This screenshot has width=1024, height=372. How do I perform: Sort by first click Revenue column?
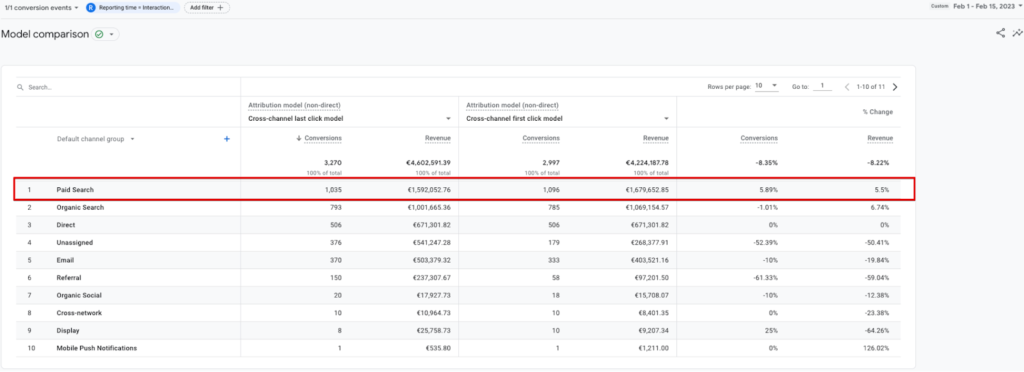(x=656, y=138)
